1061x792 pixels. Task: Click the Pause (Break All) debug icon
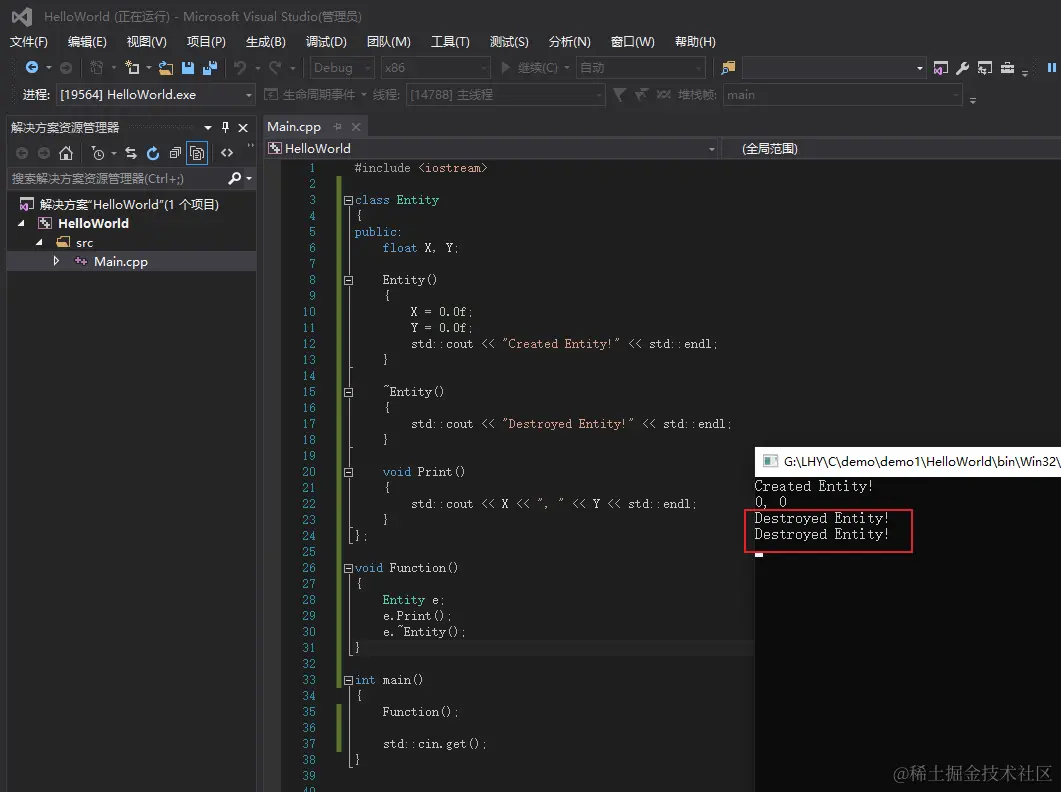1052,68
